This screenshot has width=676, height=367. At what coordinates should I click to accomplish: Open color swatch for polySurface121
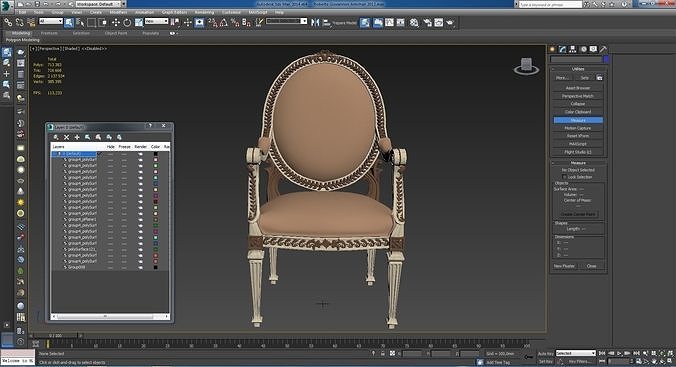tap(156, 249)
